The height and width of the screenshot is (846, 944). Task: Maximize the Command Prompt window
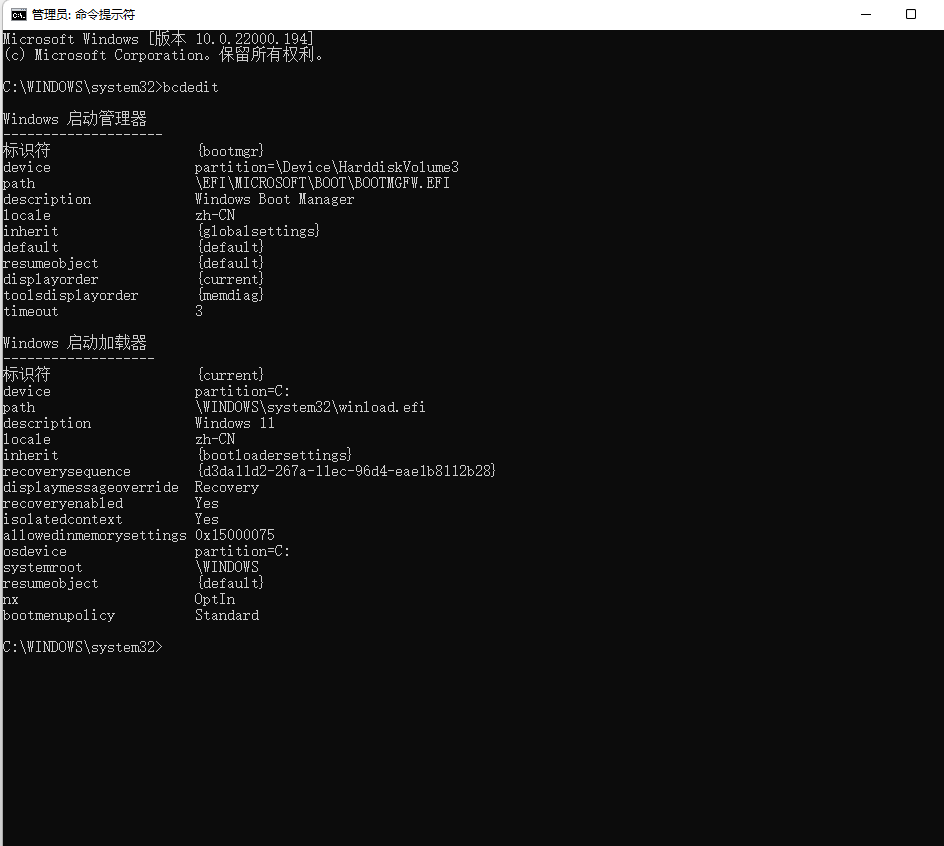coord(911,14)
